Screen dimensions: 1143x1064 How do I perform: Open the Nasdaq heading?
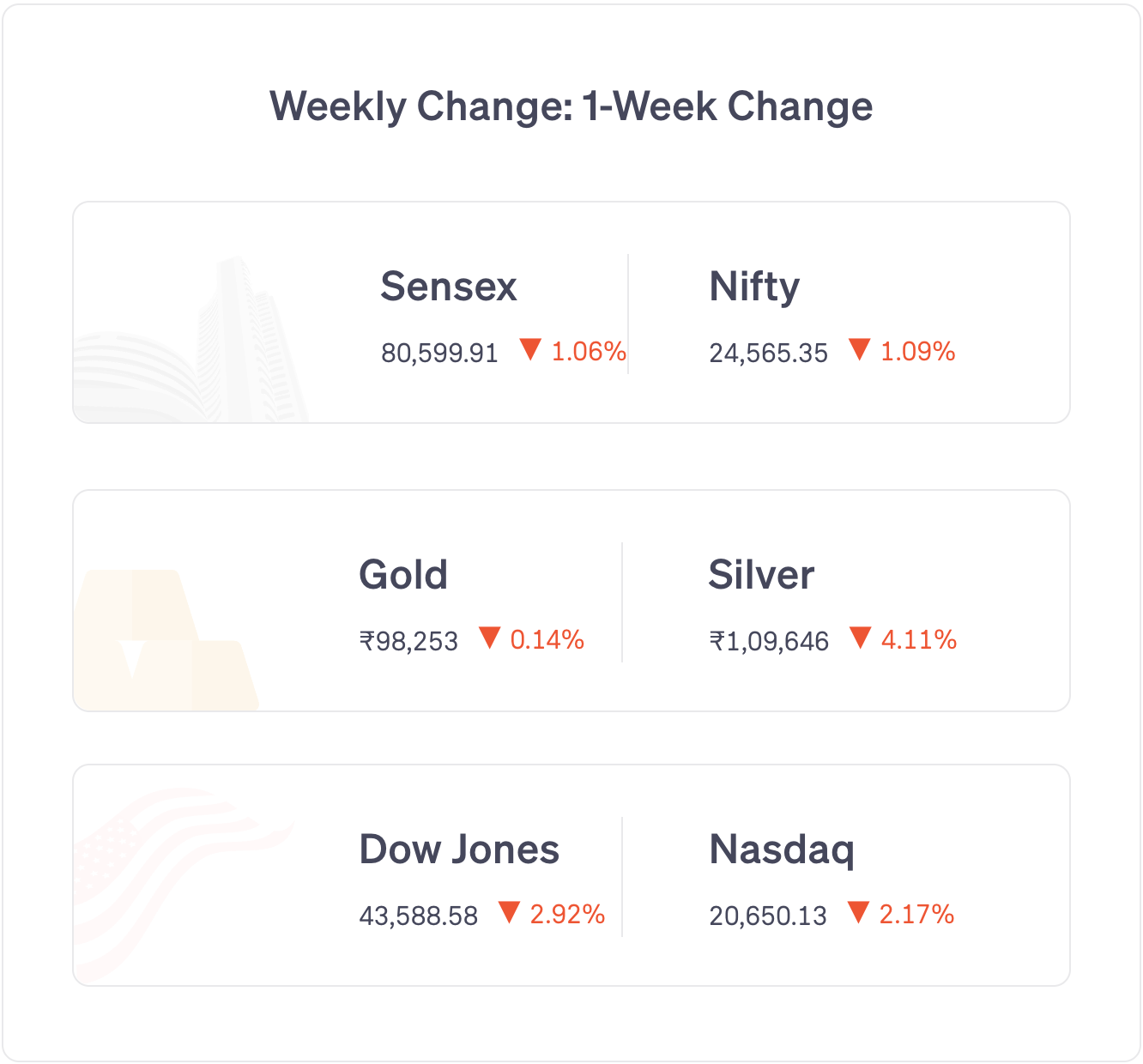(782, 849)
